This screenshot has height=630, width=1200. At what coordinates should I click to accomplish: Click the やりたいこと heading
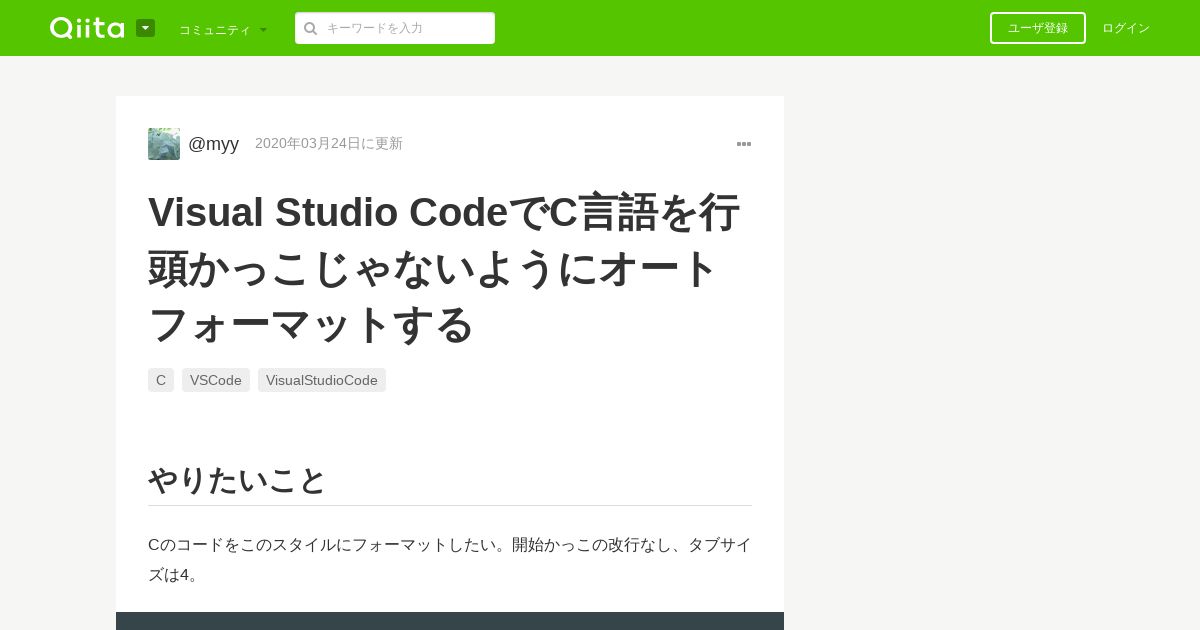tap(238, 480)
